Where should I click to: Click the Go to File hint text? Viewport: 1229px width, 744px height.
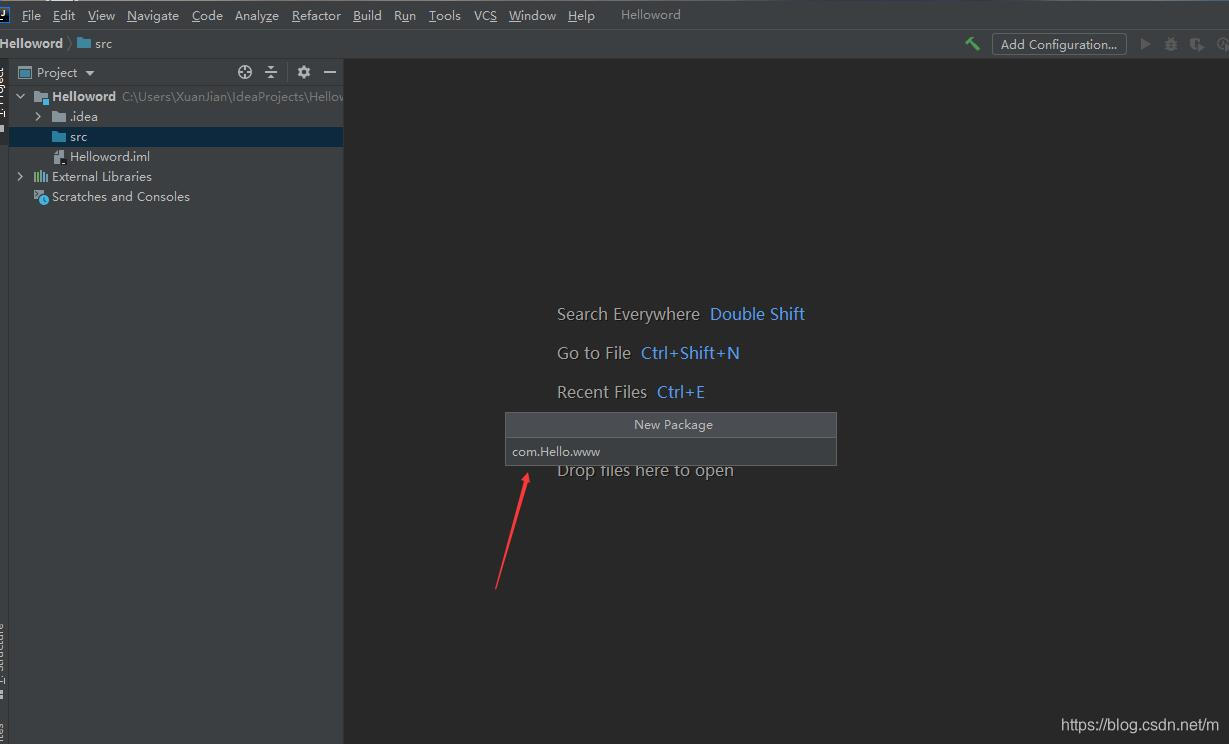[594, 353]
